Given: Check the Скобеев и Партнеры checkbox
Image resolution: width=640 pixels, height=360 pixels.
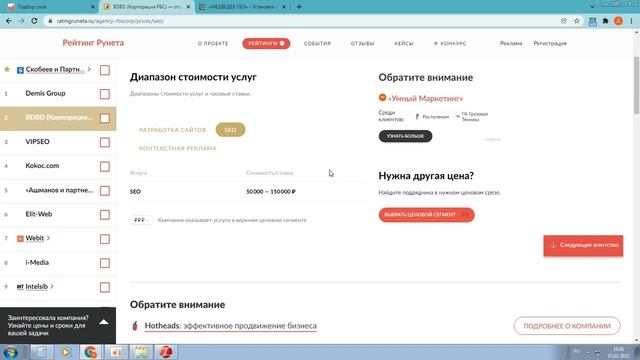Looking at the screenshot, I should click(105, 70).
